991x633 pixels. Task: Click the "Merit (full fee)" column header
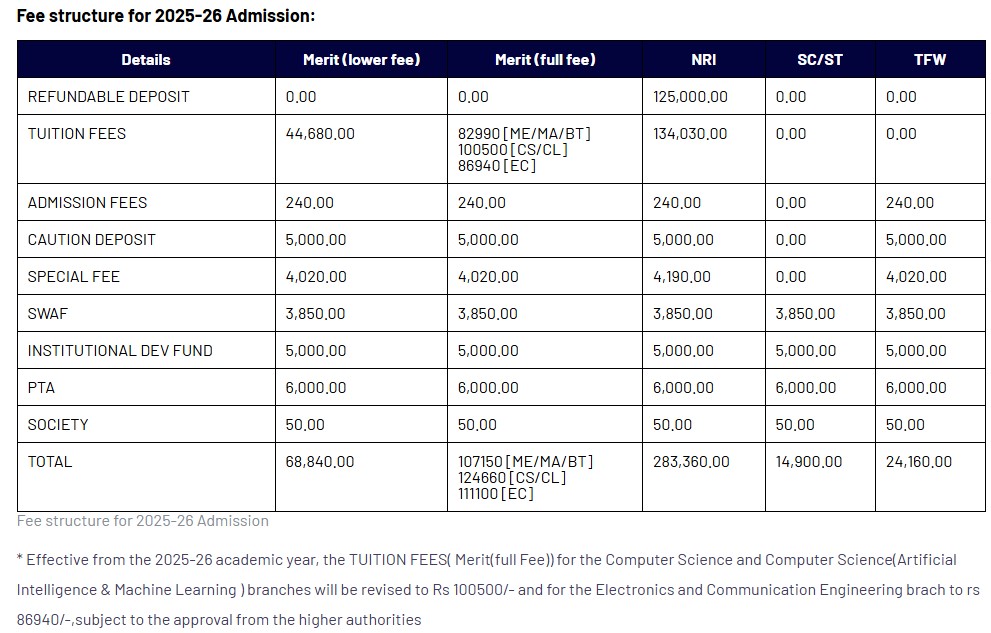(545, 60)
